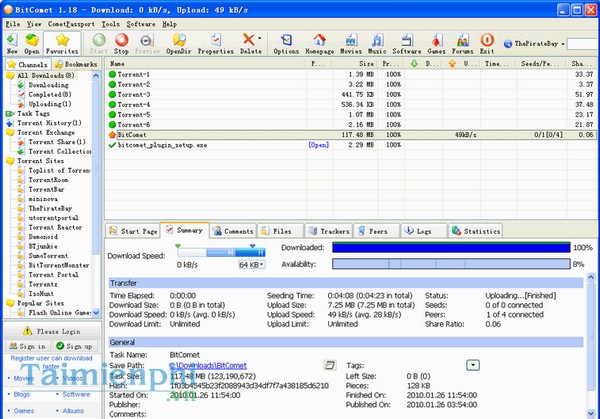Switch to the Logs tab

424,231
